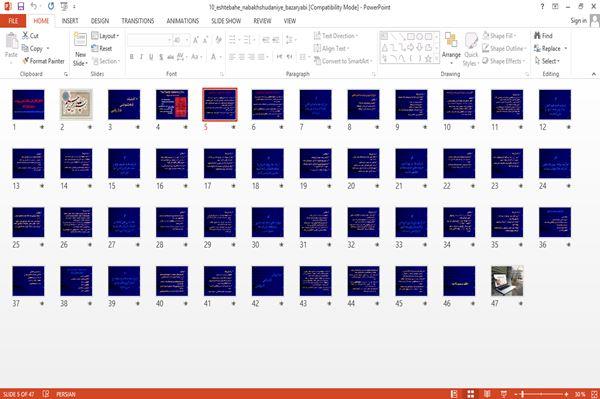The image size is (600, 399).
Task: Click Slide Sorter view icon in status bar
Action: (471, 394)
